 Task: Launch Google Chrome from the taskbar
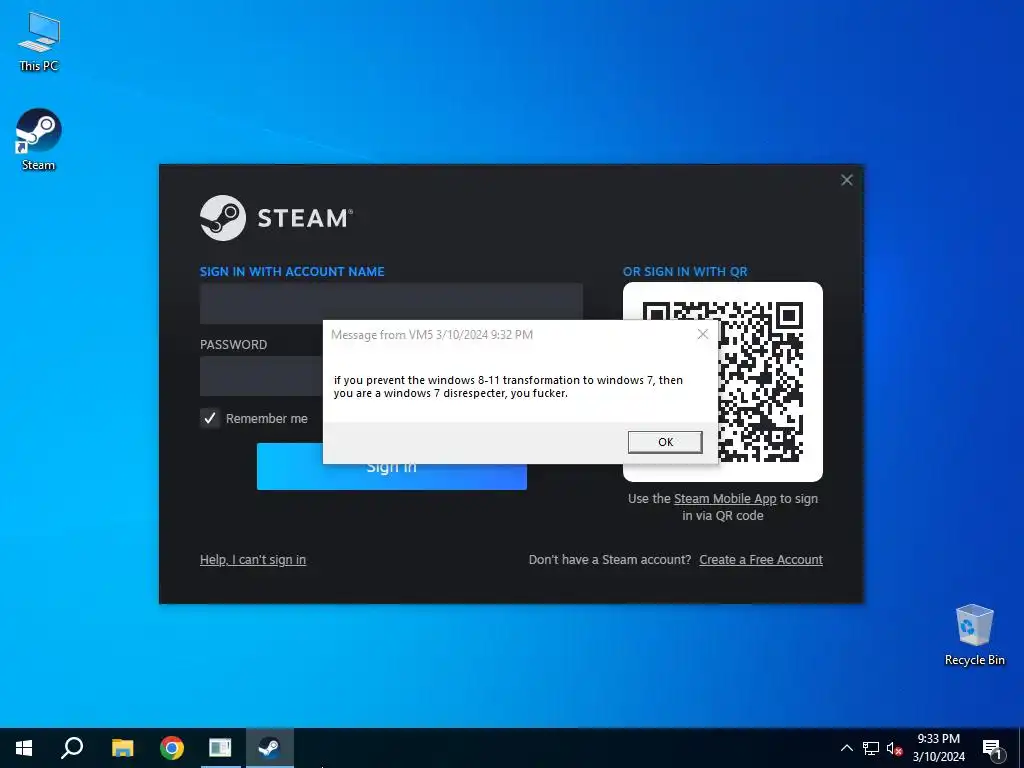pos(172,748)
